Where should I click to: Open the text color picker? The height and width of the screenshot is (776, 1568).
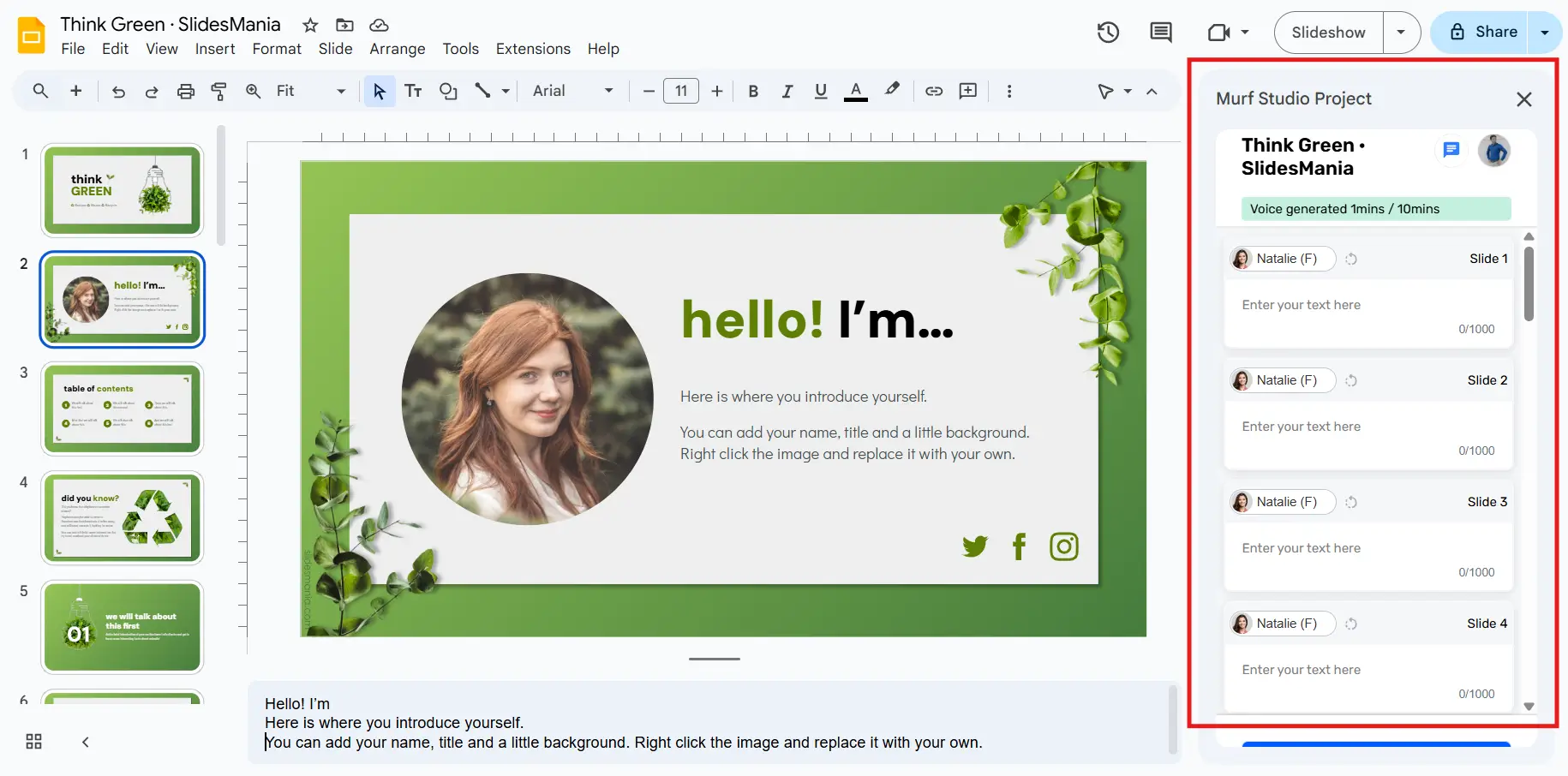coord(856,91)
